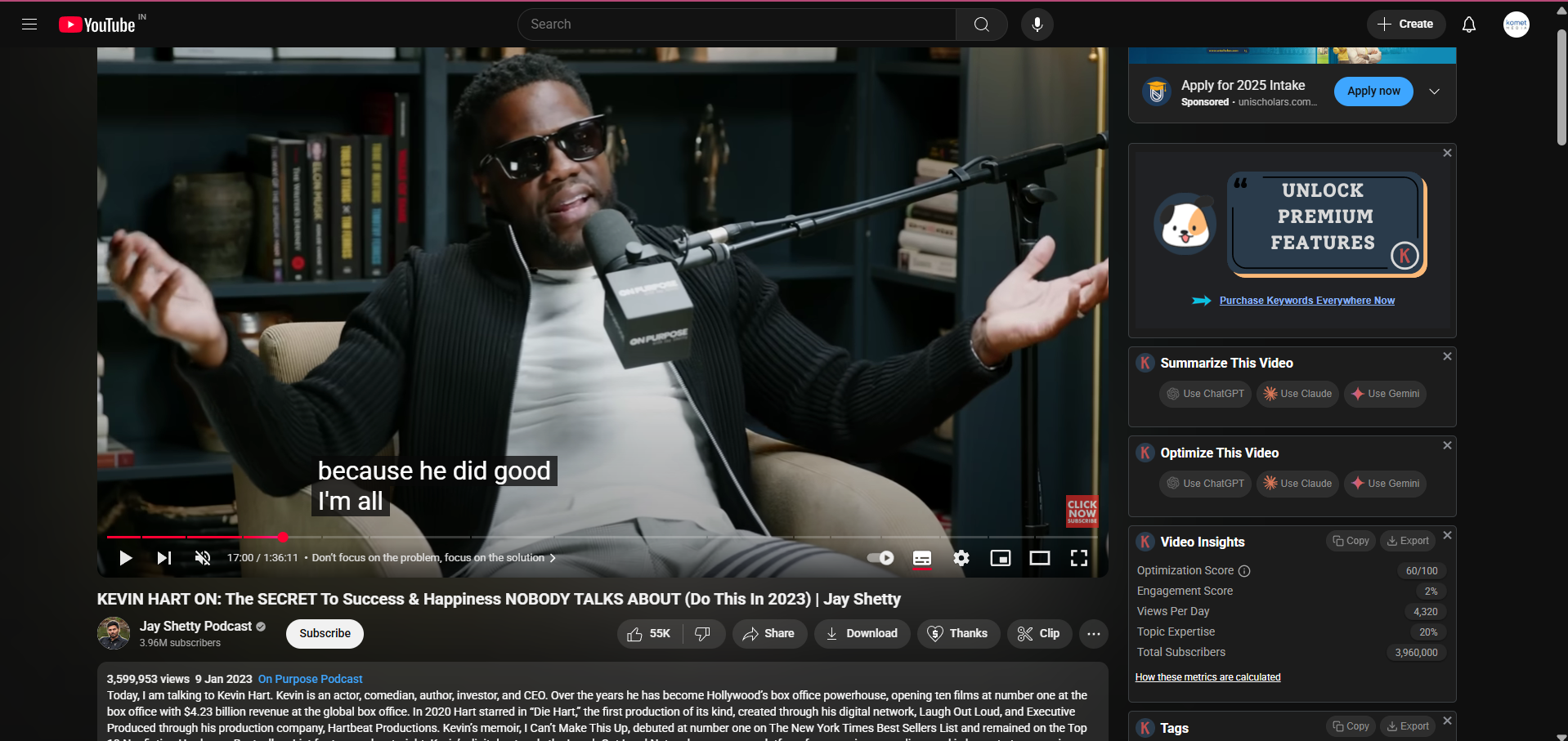Choose Use Claude under Summarize This Video
This screenshot has width=1568, height=741.
point(1297,394)
